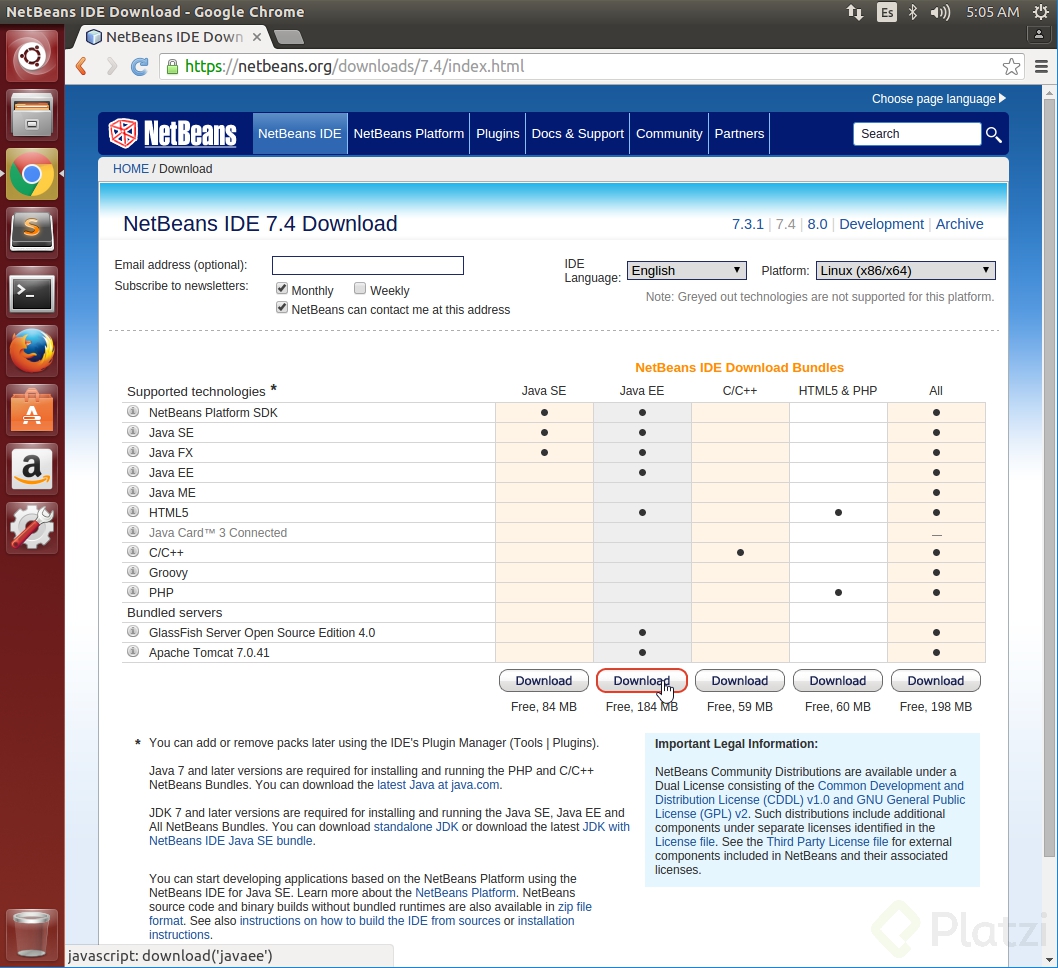Open the Development builds link
The height and width of the screenshot is (968, 1058).
pos(881,224)
